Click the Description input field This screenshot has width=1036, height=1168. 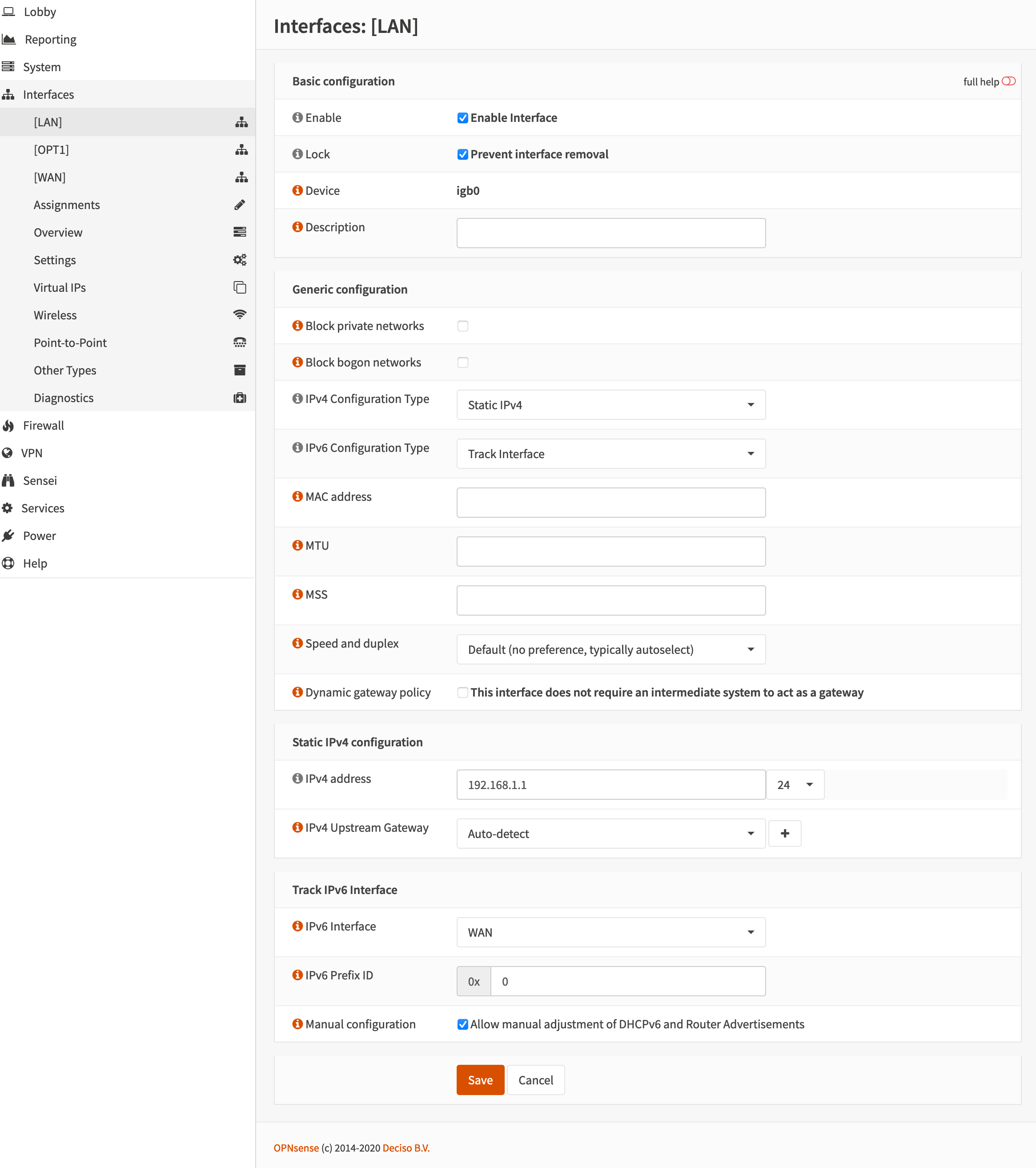coord(611,233)
